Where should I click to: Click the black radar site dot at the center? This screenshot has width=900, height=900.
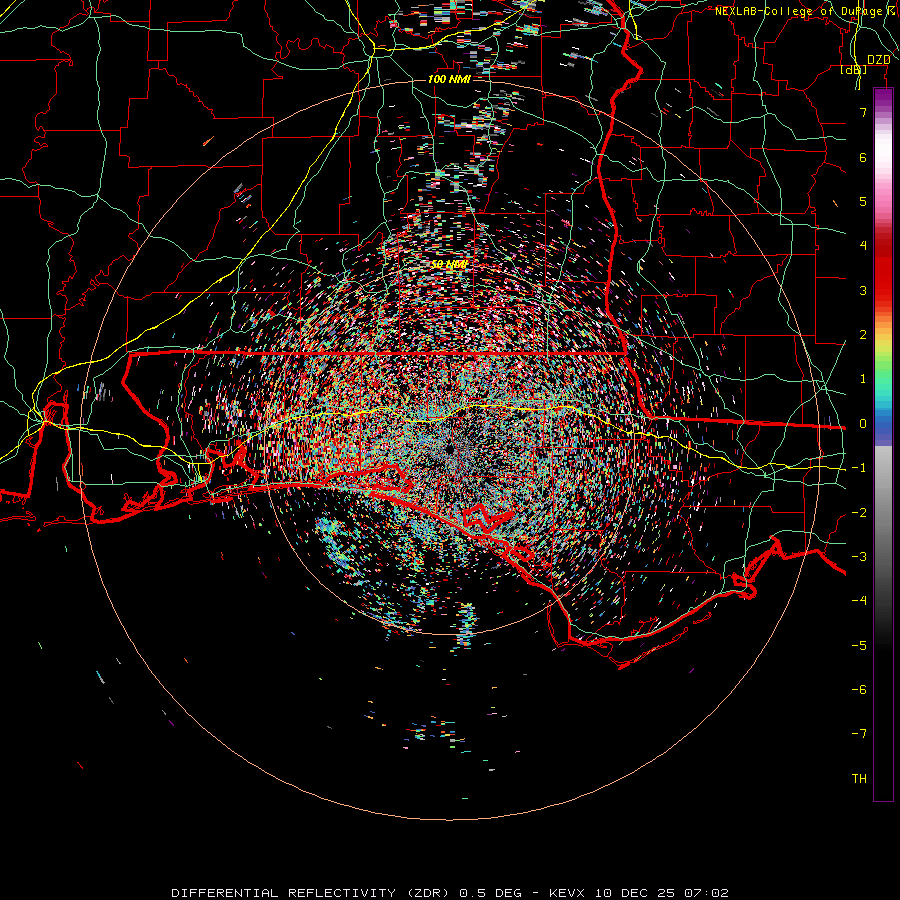click(x=449, y=449)
